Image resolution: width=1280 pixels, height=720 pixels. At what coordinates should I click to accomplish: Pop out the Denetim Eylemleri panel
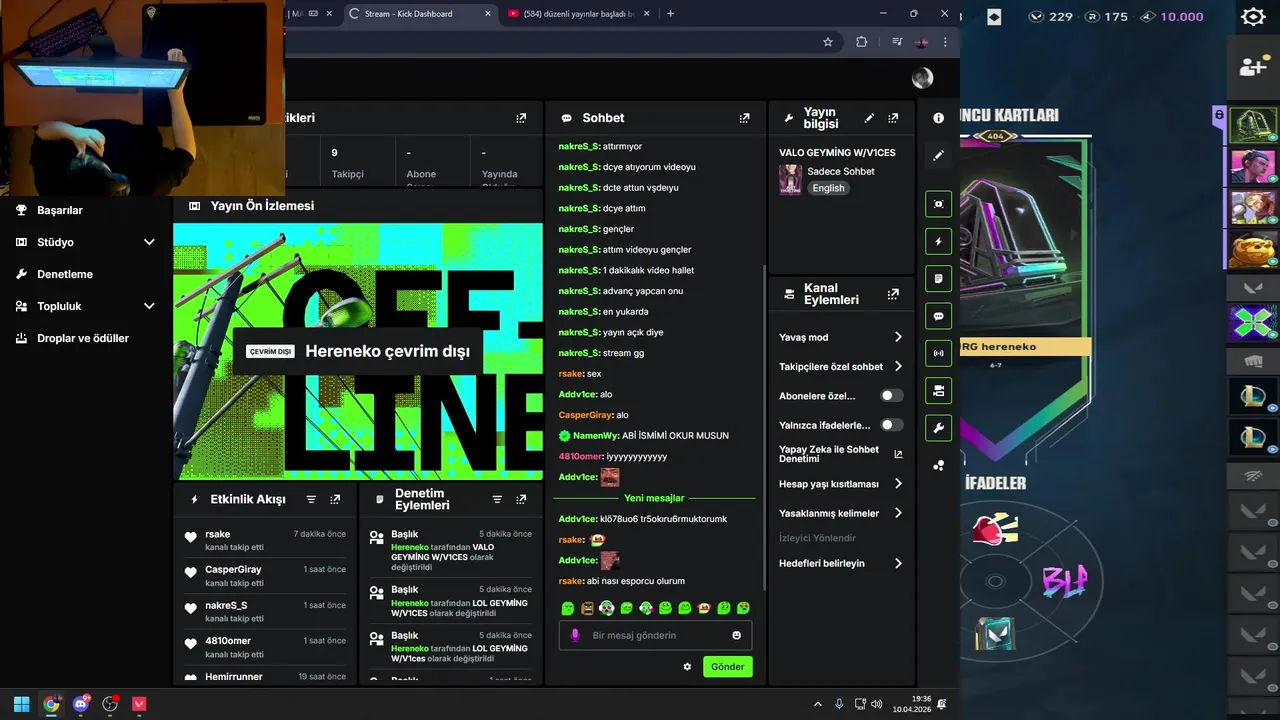tap(521, 499)
